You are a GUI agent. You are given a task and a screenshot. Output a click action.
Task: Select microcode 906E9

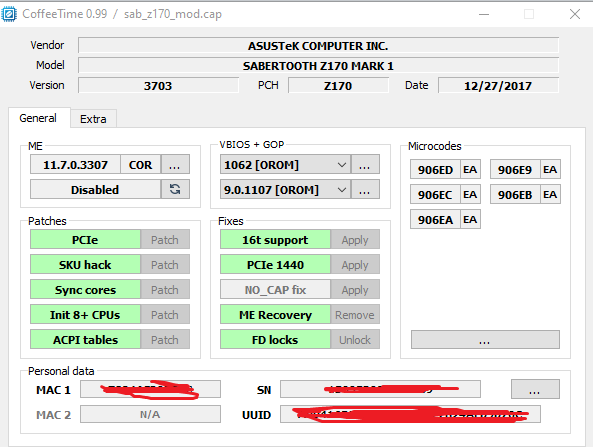(x=515, y=169)
